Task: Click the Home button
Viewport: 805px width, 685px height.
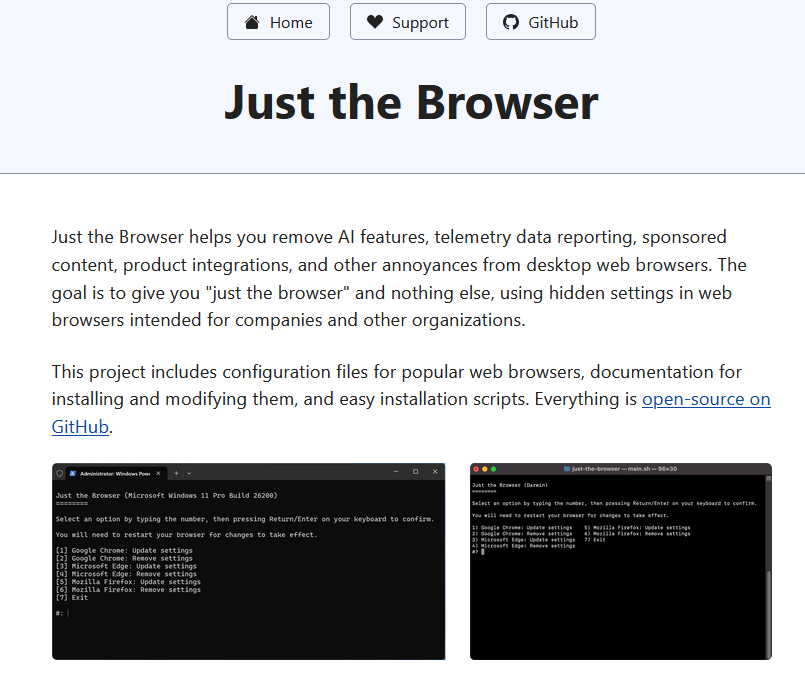Action: coord(278,21)
